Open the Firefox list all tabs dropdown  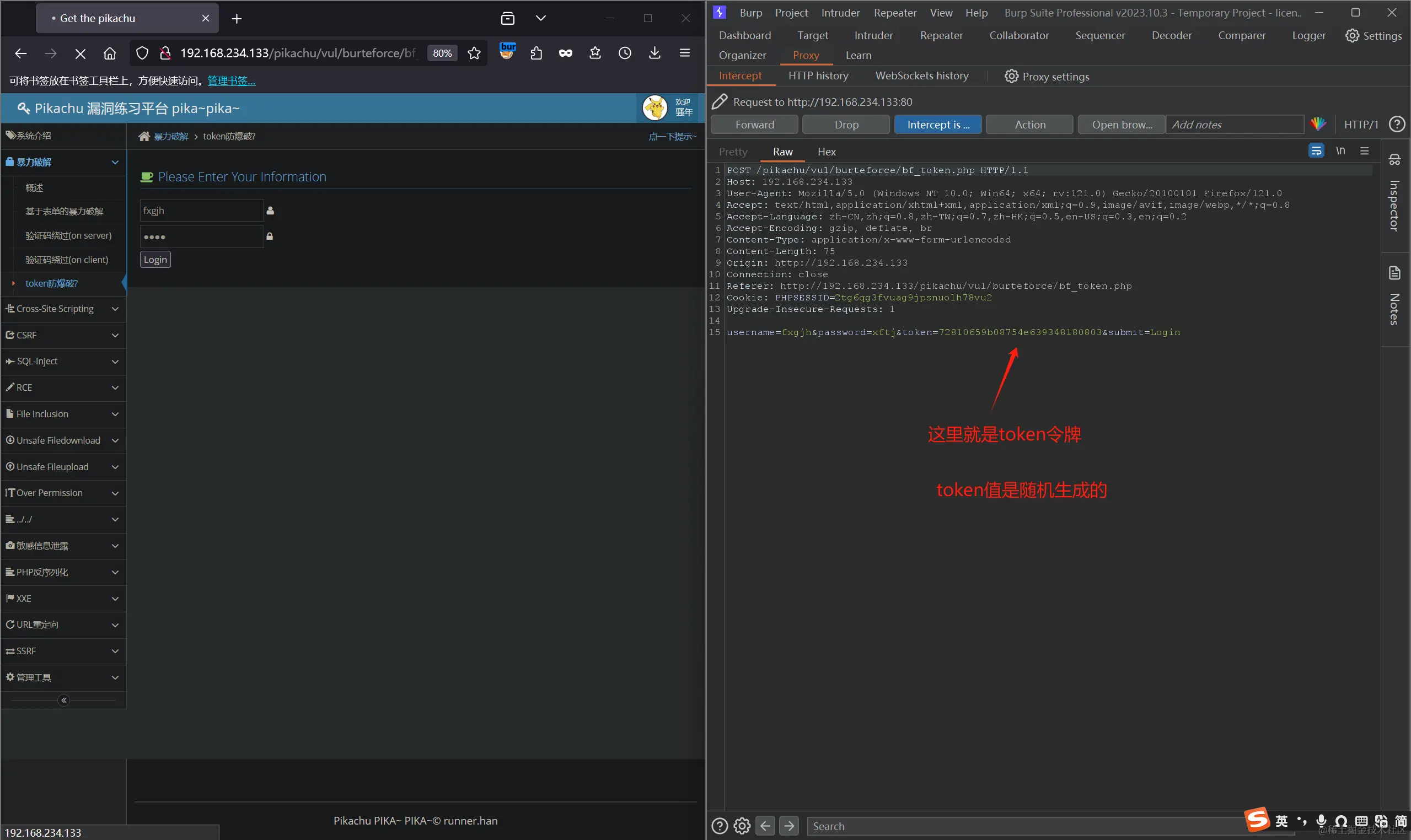coord(541,18)
